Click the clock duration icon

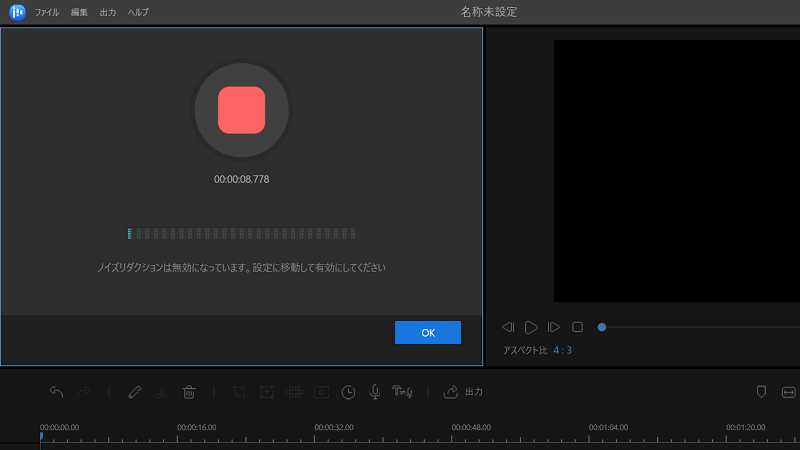click(x=348, y=392)
